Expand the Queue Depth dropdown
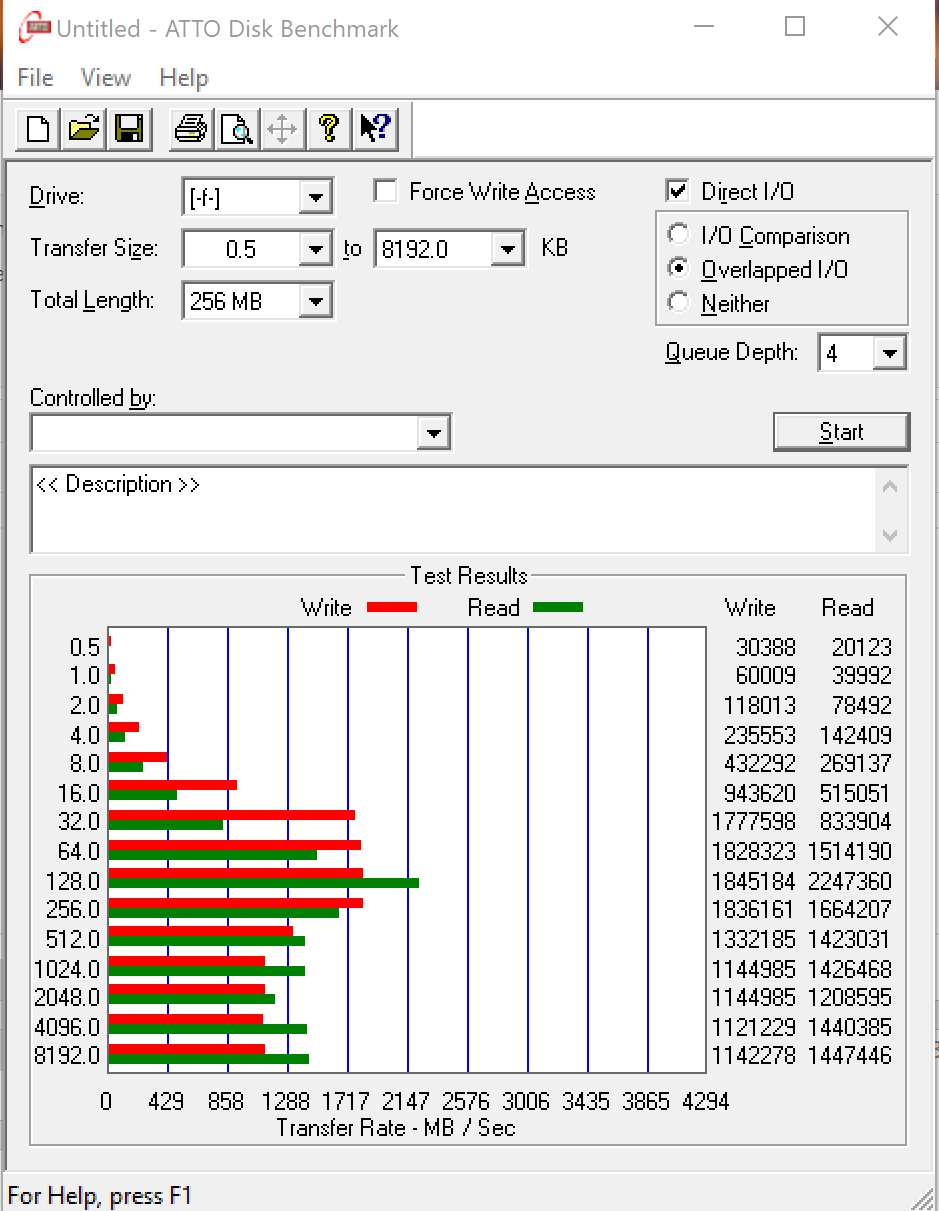Screen dimensions: 939x1211 click(x=889, y=353)
